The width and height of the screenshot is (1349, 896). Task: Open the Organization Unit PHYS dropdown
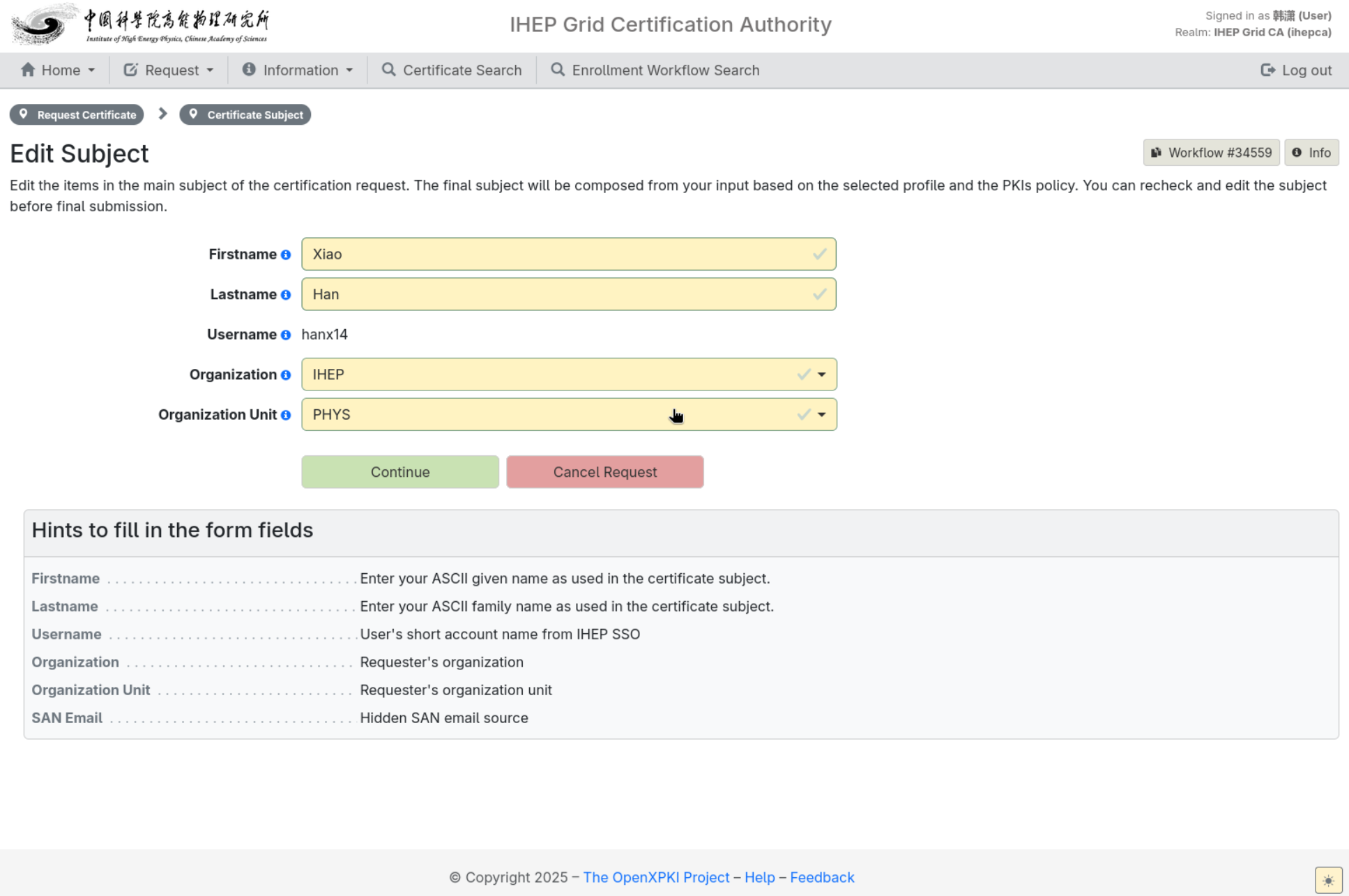pyautogui.click(x=569, y=415)
